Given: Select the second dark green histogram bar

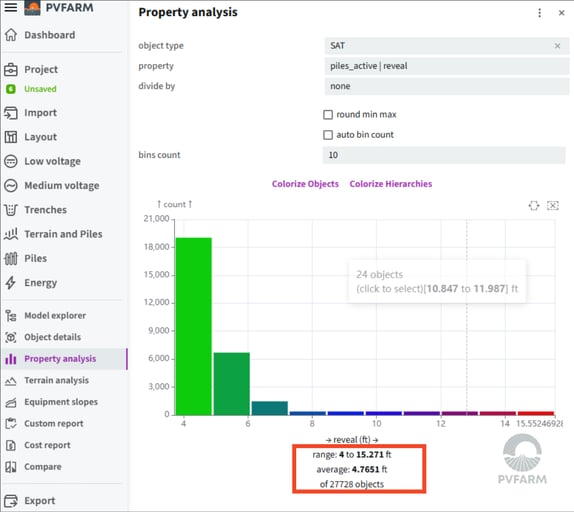Looking at the screenshot, I should [232, 384].
